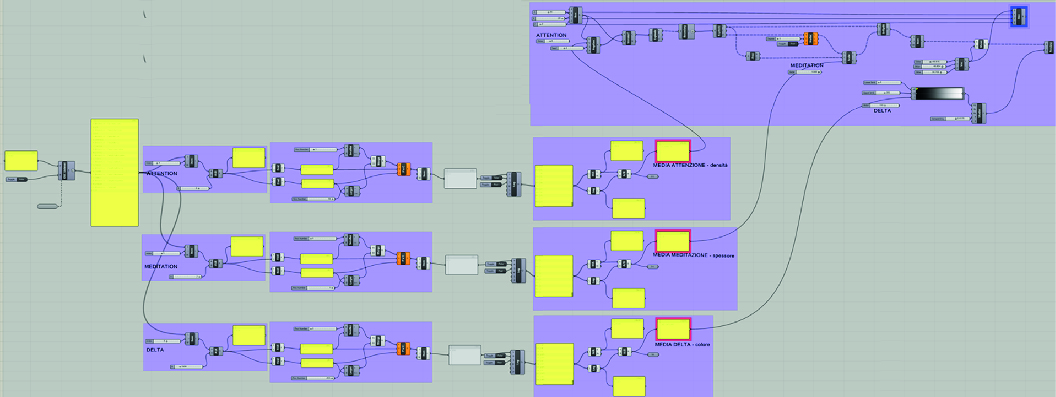Toggle the boolean switch under the leftmost yellow panel

17,179
